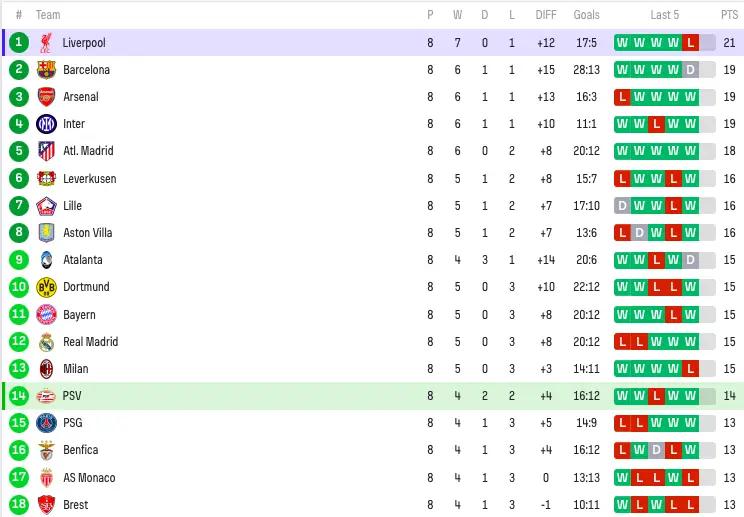Click the Arsenal club crest

46,97
